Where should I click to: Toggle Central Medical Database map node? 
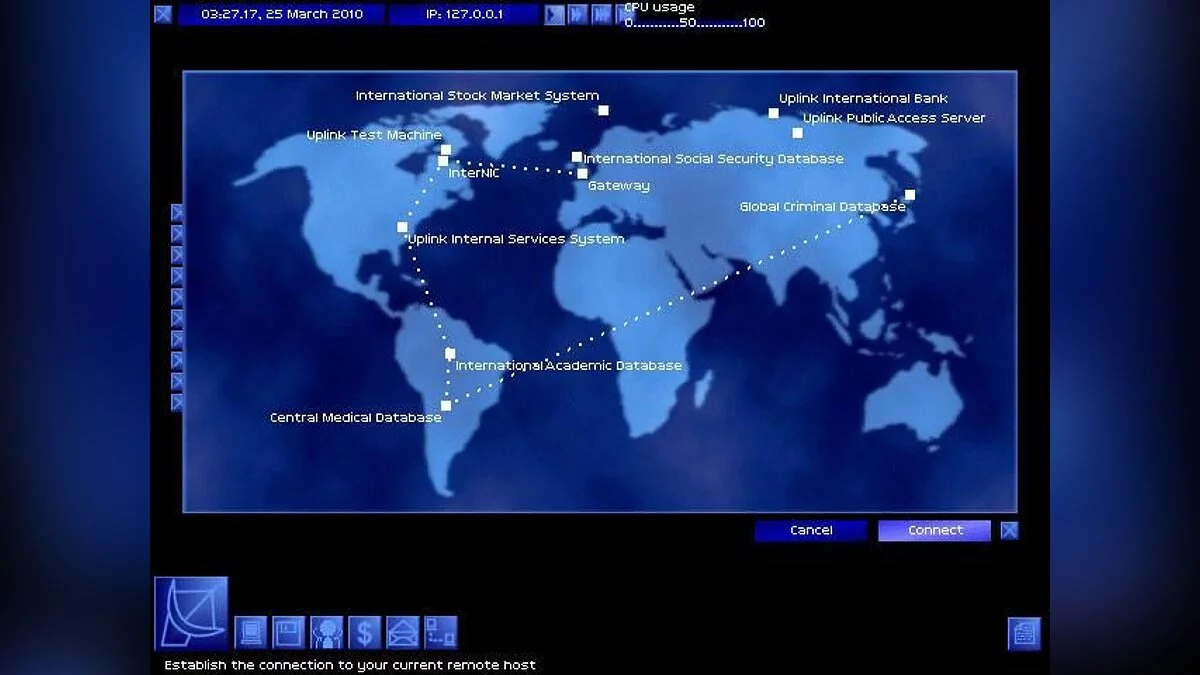tap(446, 405)
